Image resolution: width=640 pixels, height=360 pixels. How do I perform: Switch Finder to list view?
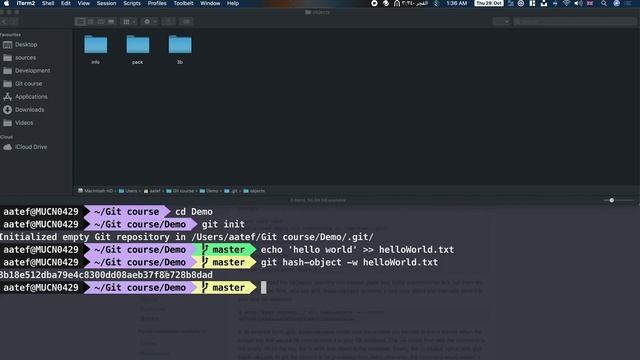91,22
